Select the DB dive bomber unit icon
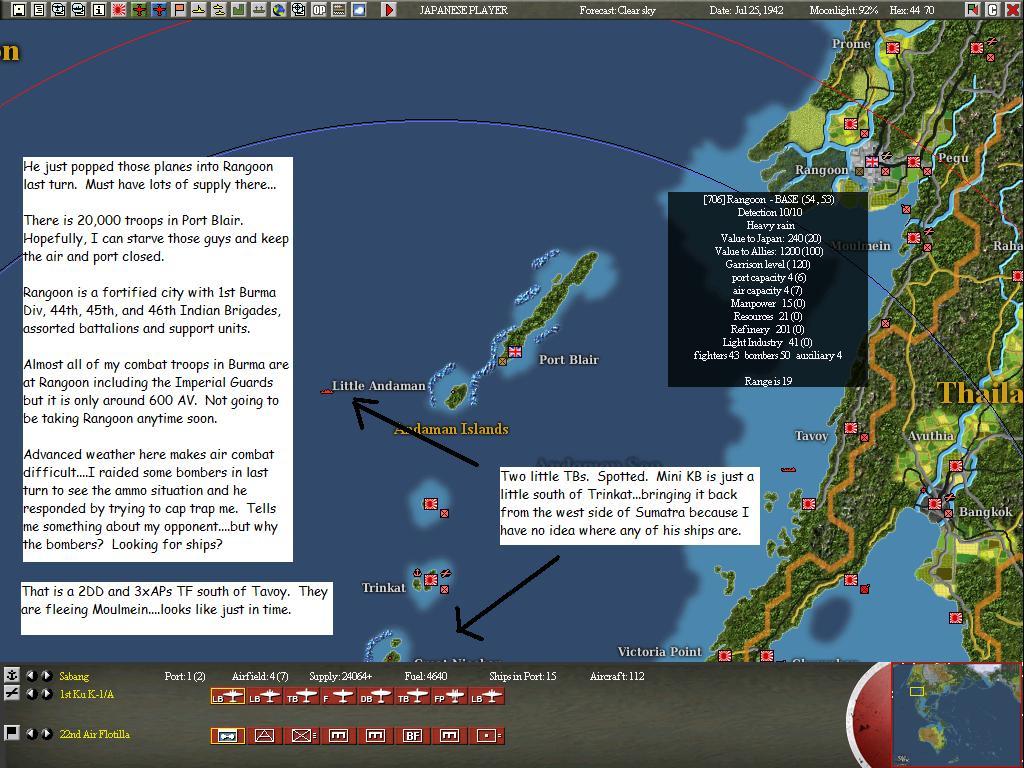Viewport: 1024px width, 768px height. [x=376, y=697]
